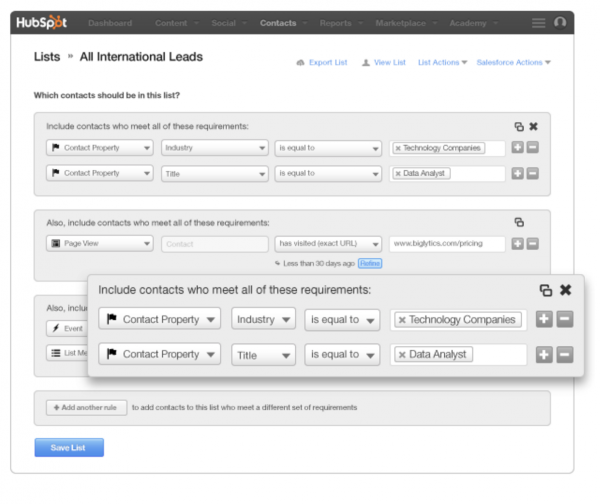Add a row after the Page View rule
Image resolution: width=600 pixels, height=504 pixels.
point(517,243)
